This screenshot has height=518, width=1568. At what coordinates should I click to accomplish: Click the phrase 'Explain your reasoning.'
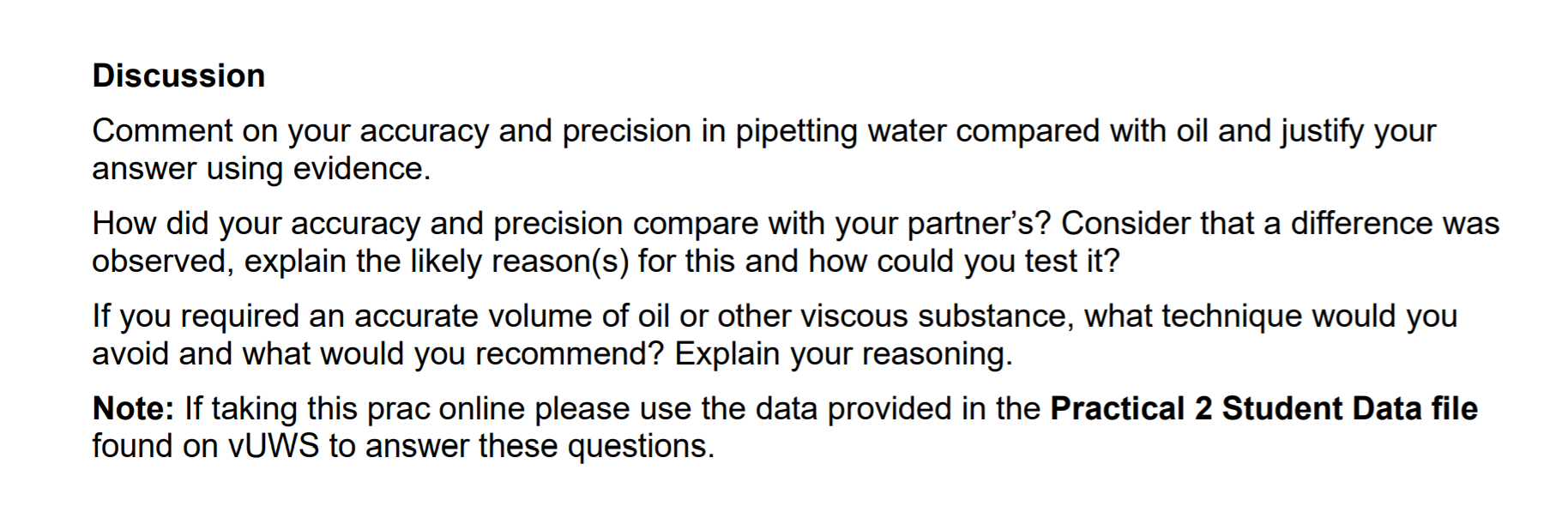coord(843,353)
